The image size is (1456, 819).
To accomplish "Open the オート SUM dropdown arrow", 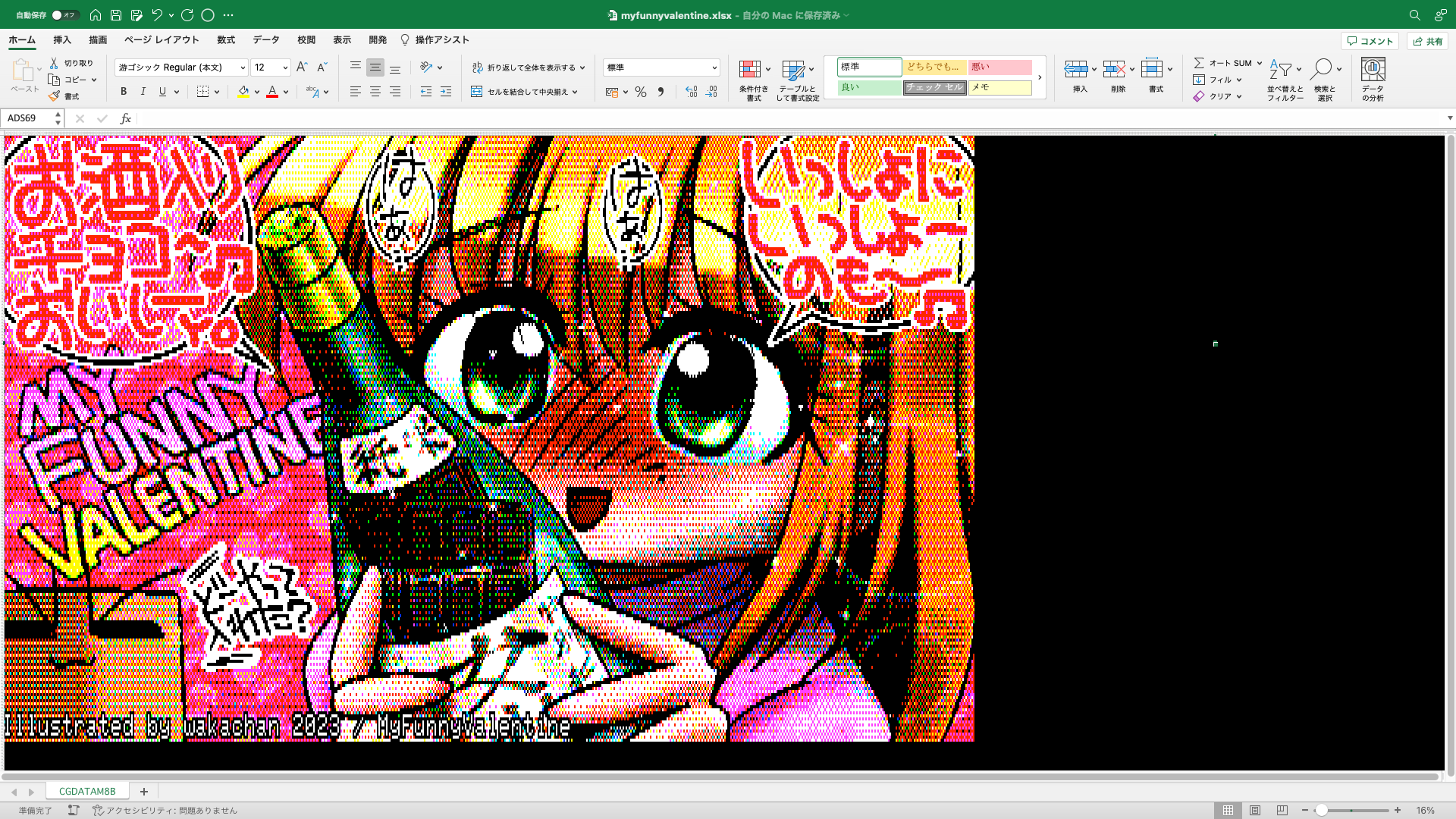I will point(1260,63).
